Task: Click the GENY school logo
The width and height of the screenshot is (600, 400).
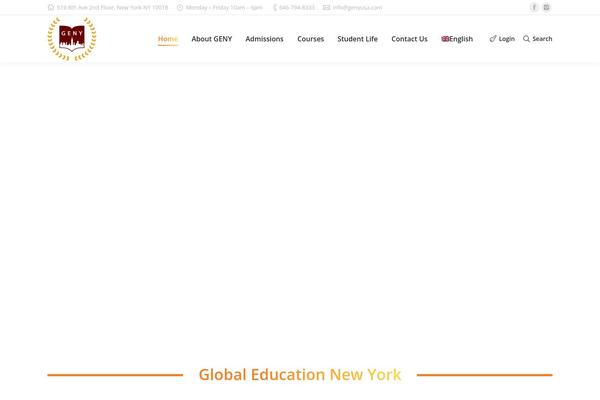Action: [72, 39]
